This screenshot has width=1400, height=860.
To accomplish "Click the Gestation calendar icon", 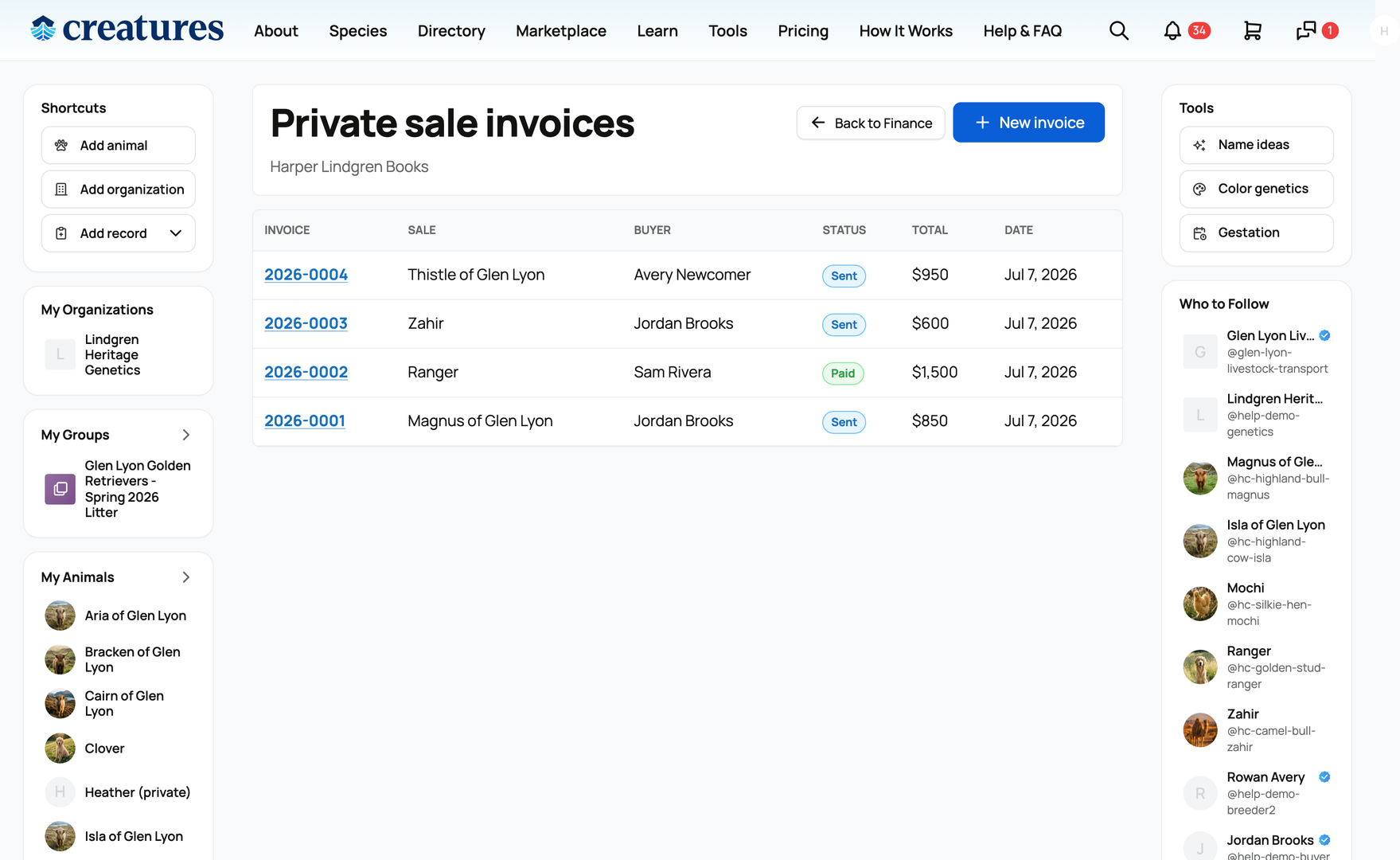I will (1199, 233).
